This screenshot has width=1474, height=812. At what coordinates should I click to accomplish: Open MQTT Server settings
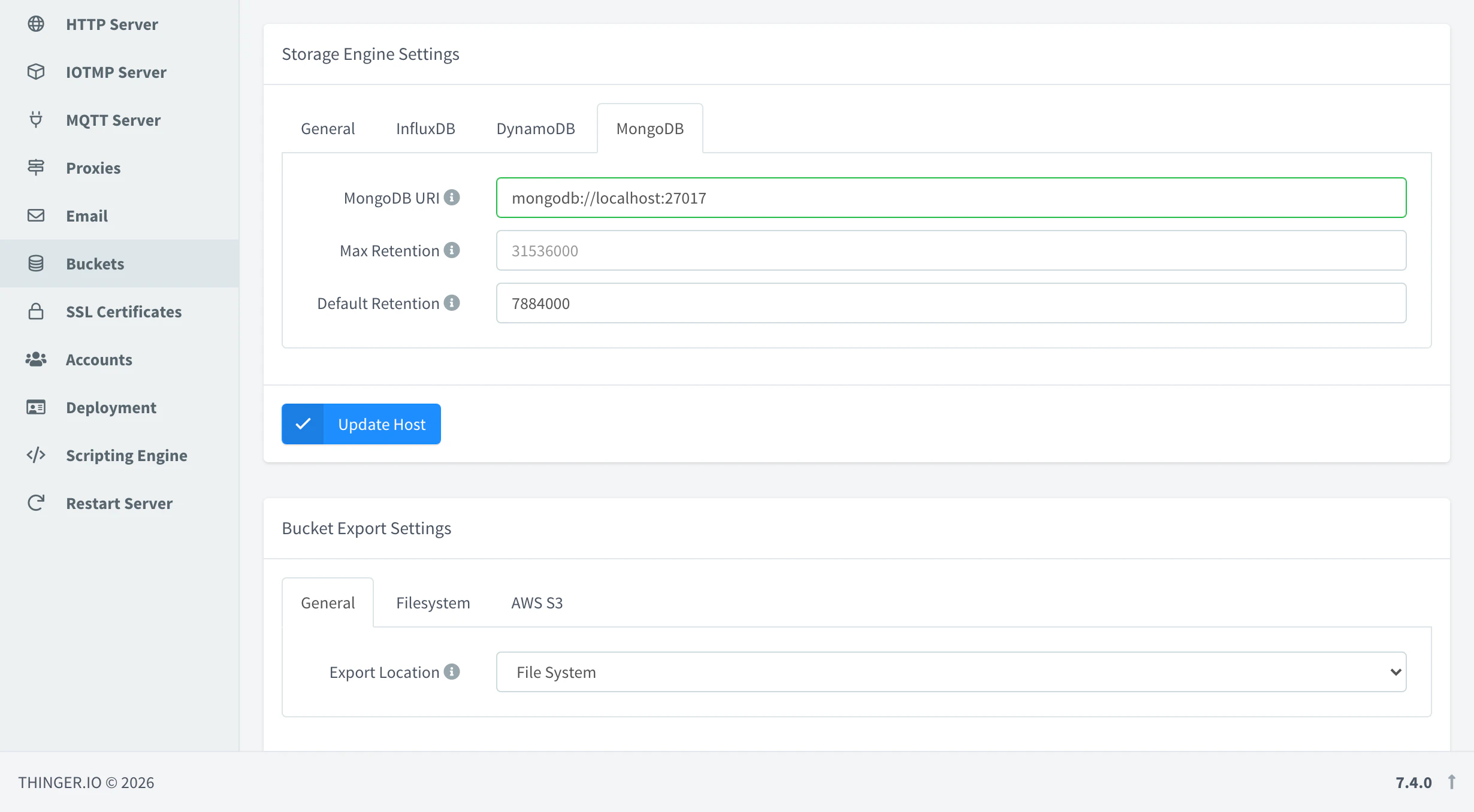click(x=120, y=120)
